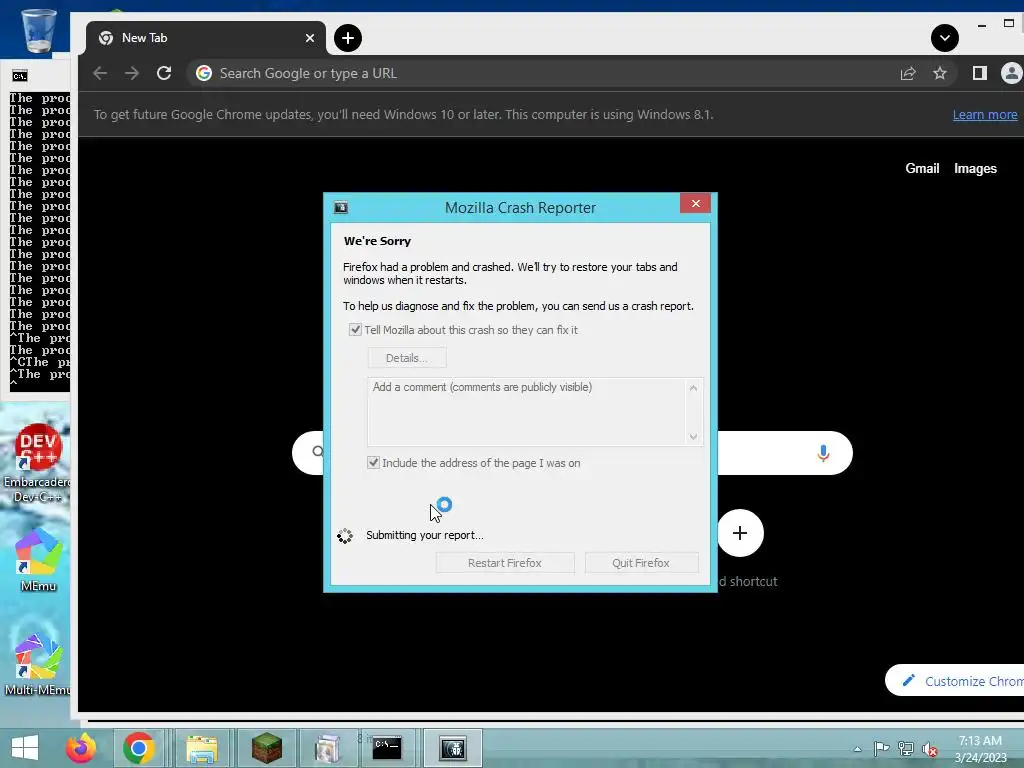Click the Google search magnifier icon
The height and width of the screenshot is (768, 1024).
click(x=317, y=451)
